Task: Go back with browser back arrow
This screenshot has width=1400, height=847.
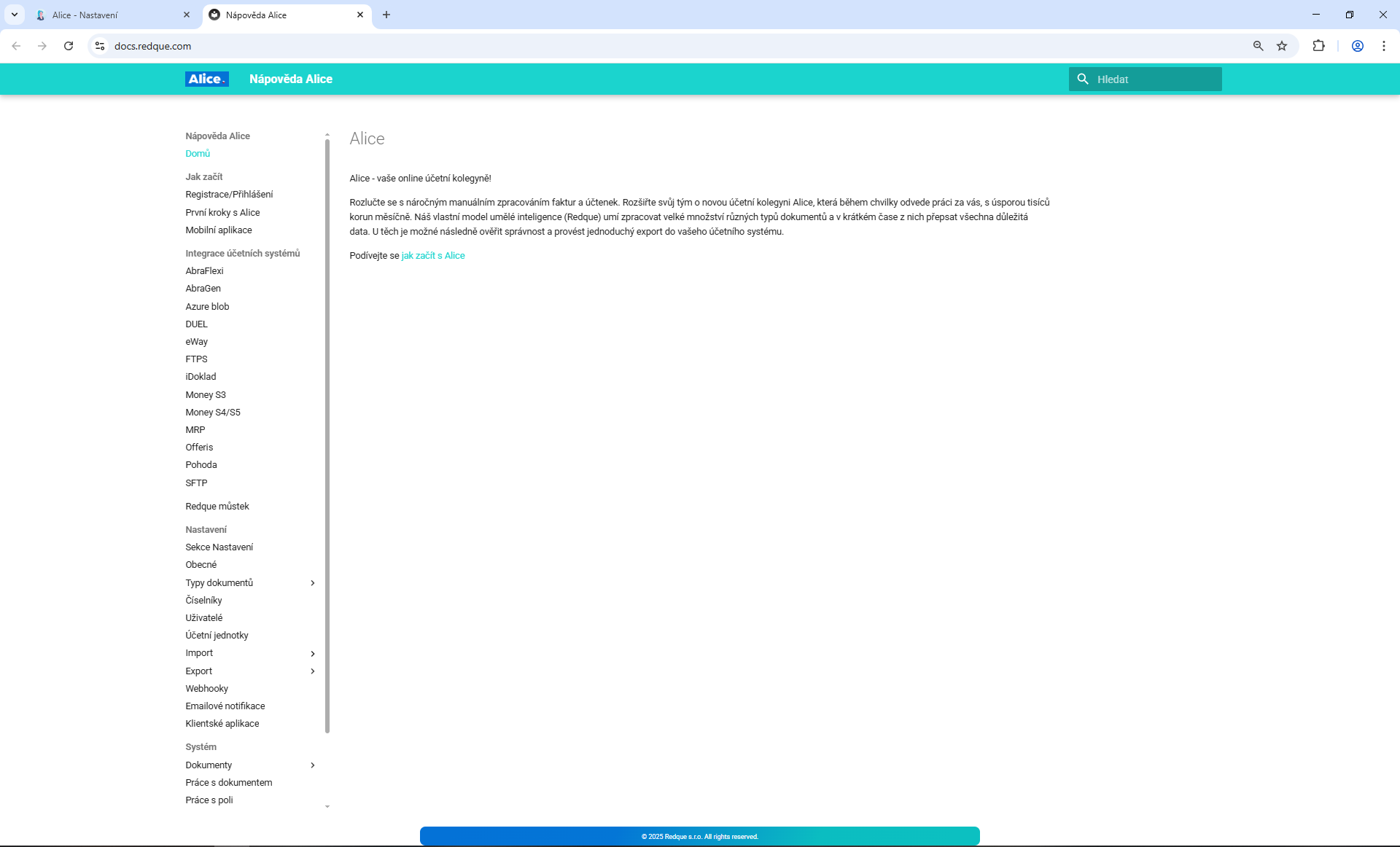Action: 16,46
